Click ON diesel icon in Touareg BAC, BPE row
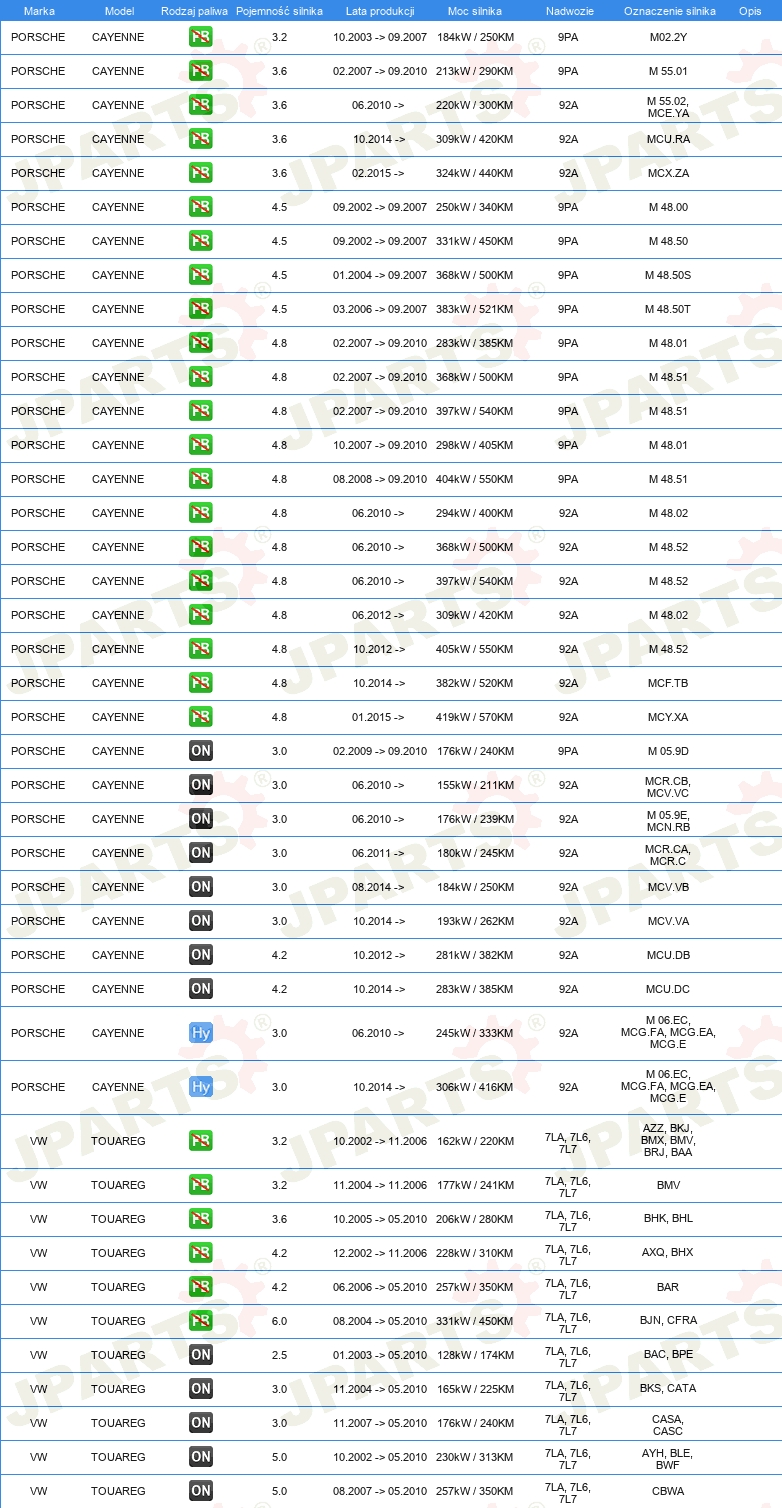This screenshot has height=1508, width=782. (200, 1355)
